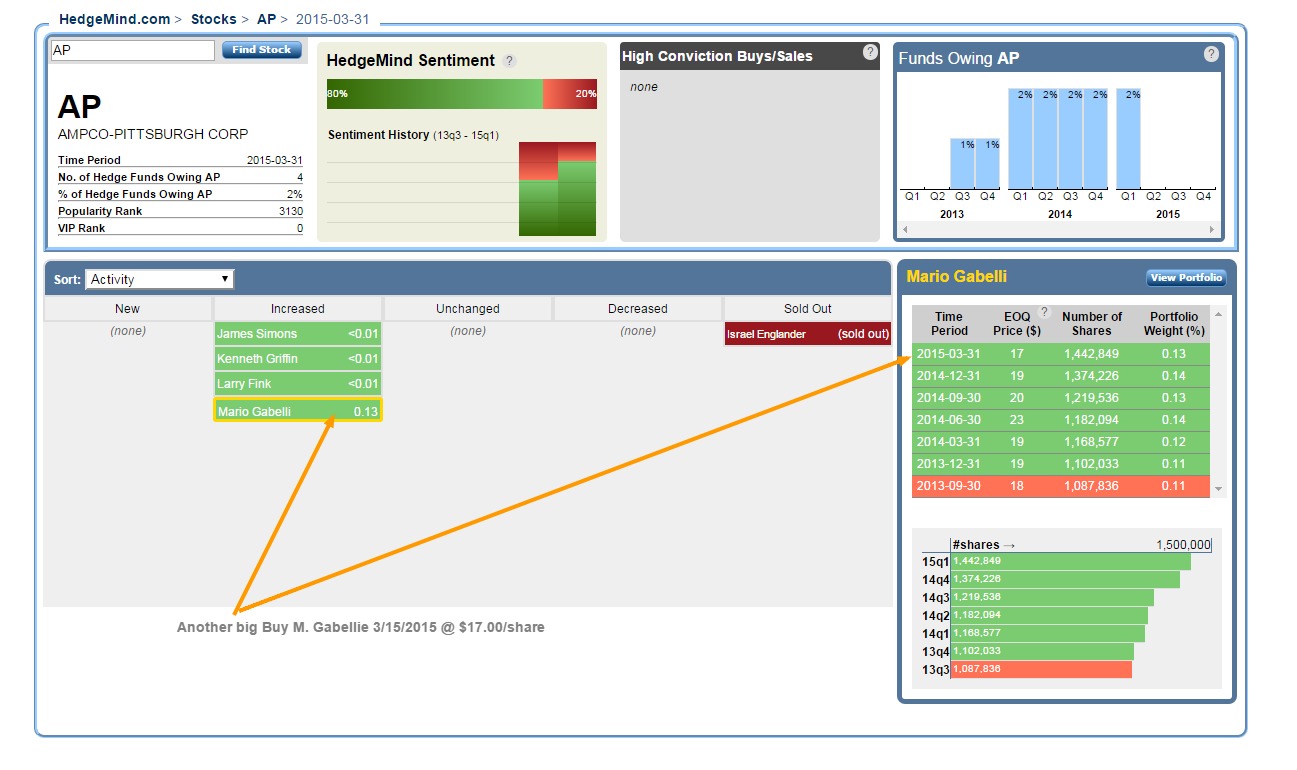Click the green 80% segment of the sentiment bar
The height and width of the screenshot is (770, 1297).
tap(435, 94)
